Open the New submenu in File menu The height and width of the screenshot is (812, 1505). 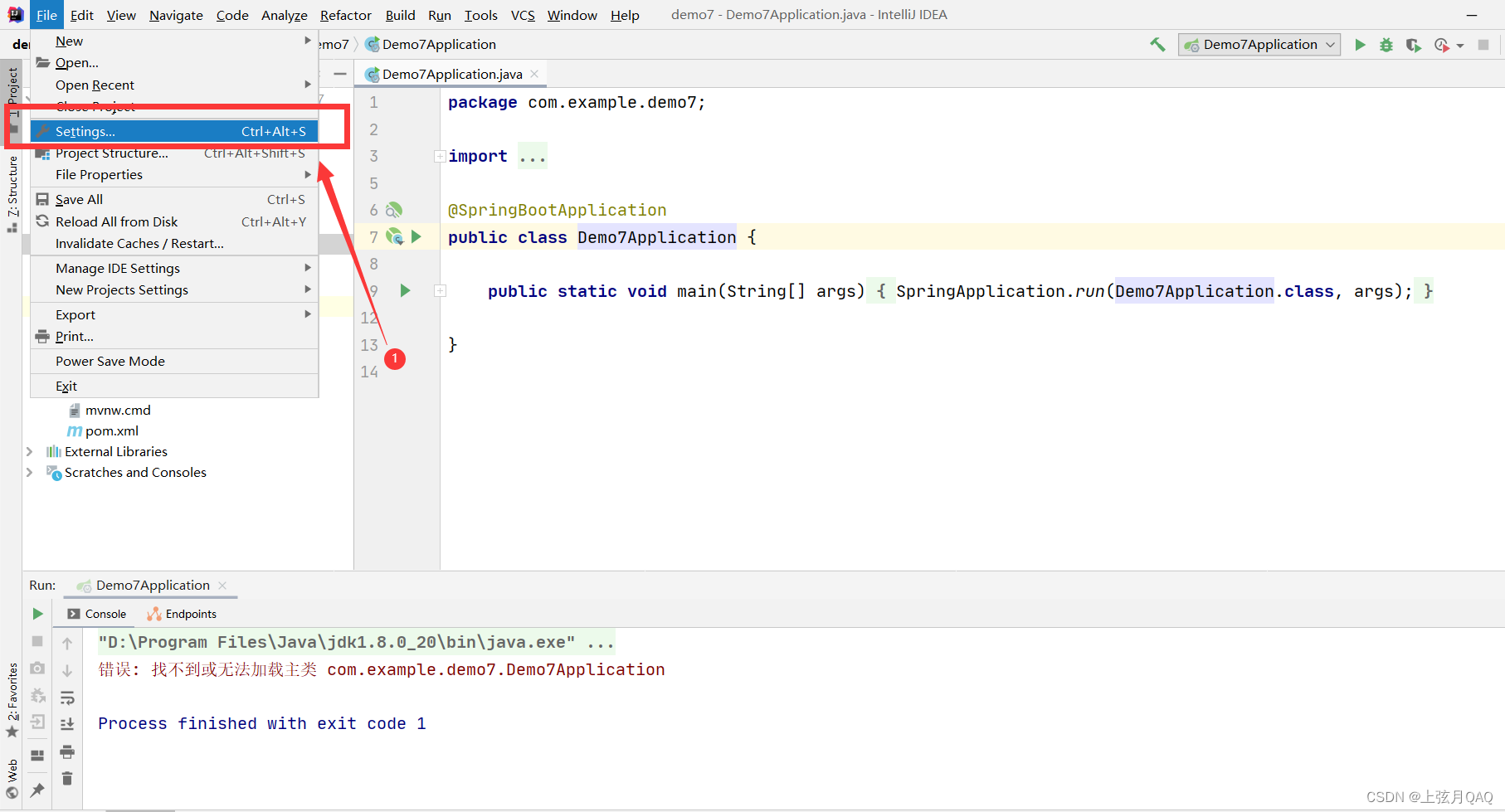point(174,41)
